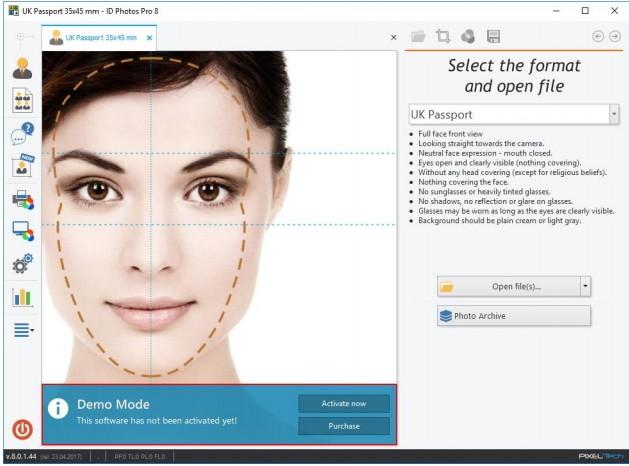The width and height of the screenshot is (629, 466).
Task: Click the app icon in the title bar
Action: click(x=14, y=11)
